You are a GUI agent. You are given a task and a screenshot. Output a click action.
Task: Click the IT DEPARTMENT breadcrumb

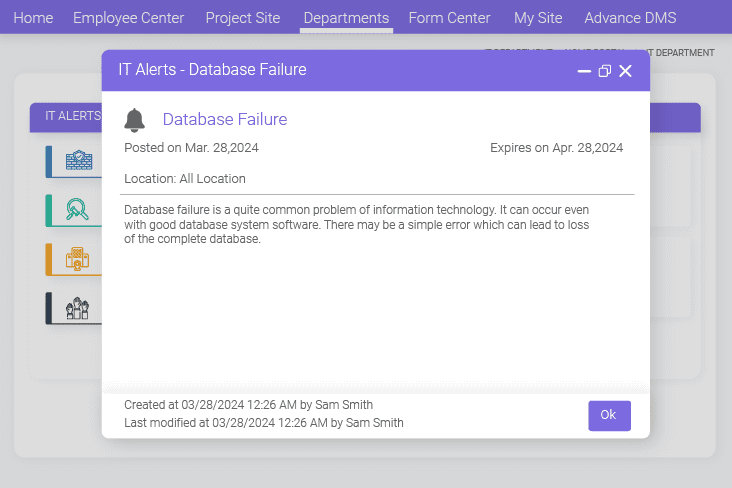click(680, 53)
